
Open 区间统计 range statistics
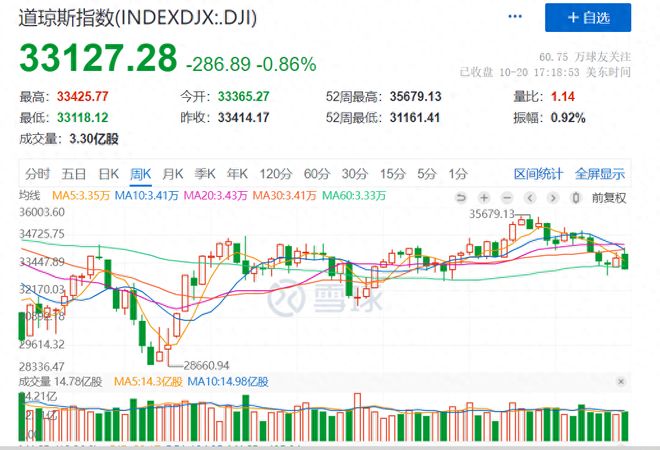[538, 174]
